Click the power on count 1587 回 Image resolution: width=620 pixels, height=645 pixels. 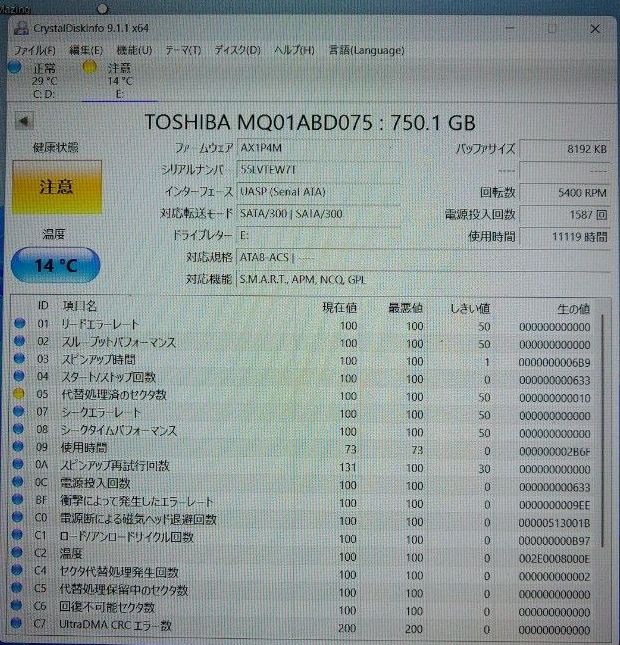click(x=564, y=215)
